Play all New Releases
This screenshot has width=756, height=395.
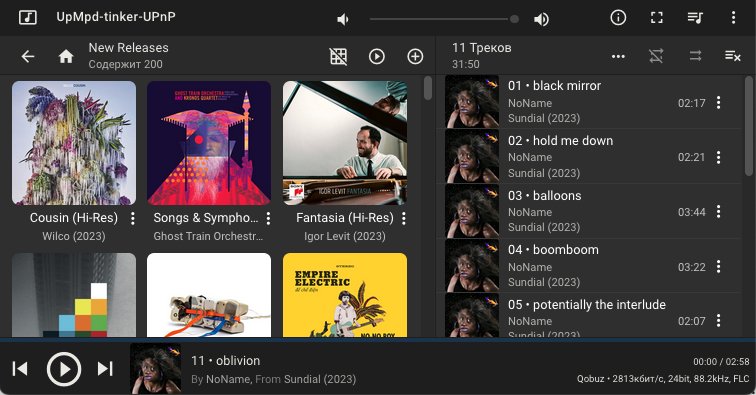pos(377,56)
